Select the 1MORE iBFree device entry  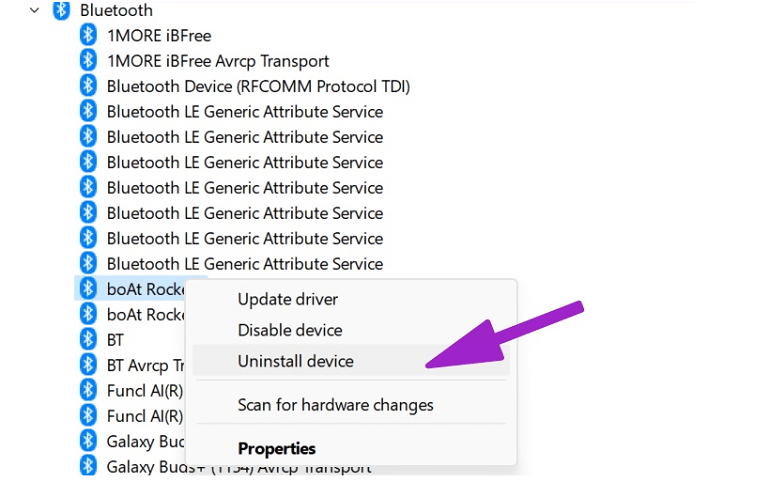coord(159,35)
